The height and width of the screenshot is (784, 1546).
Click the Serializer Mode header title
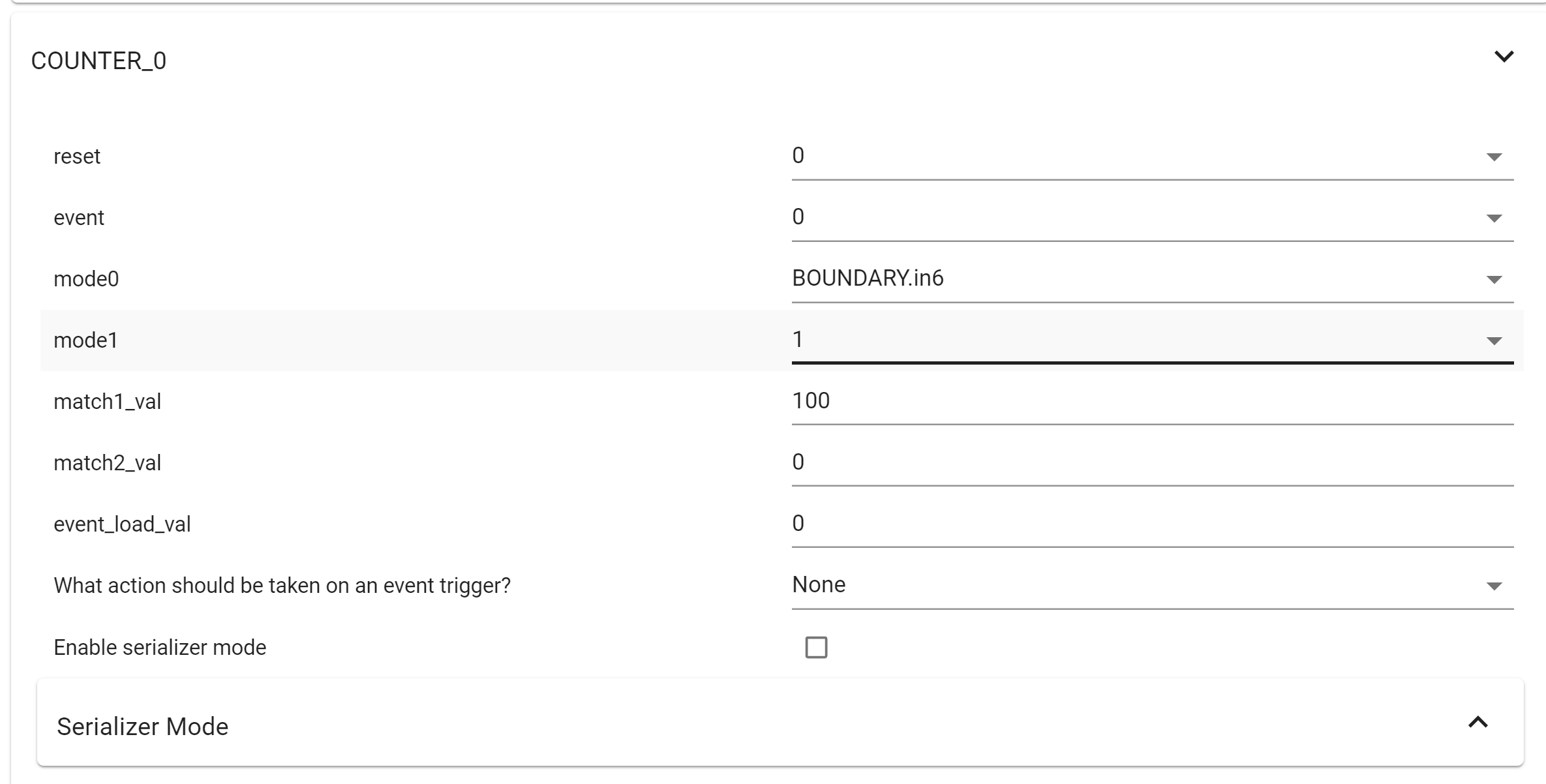[x=142, y=727]
